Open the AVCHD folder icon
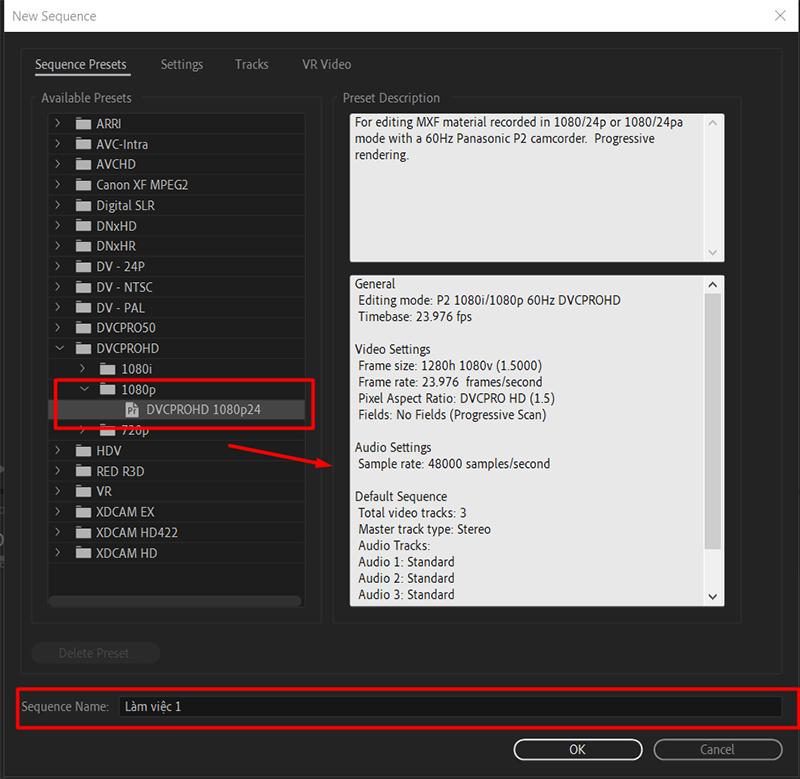This screenshot has height=779, width=800. click(x=83, y=164)
